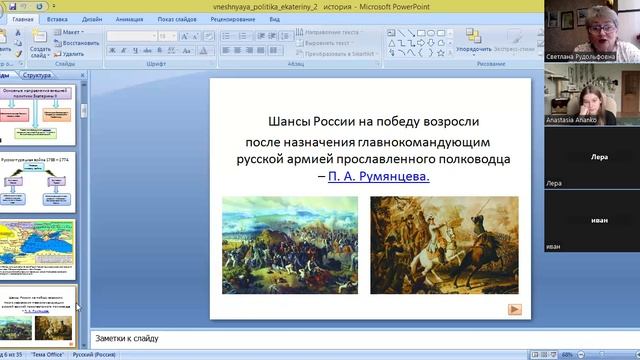
Task: Click the decrease font size icon
Action: pyautogui.click(x=195, y=36)
